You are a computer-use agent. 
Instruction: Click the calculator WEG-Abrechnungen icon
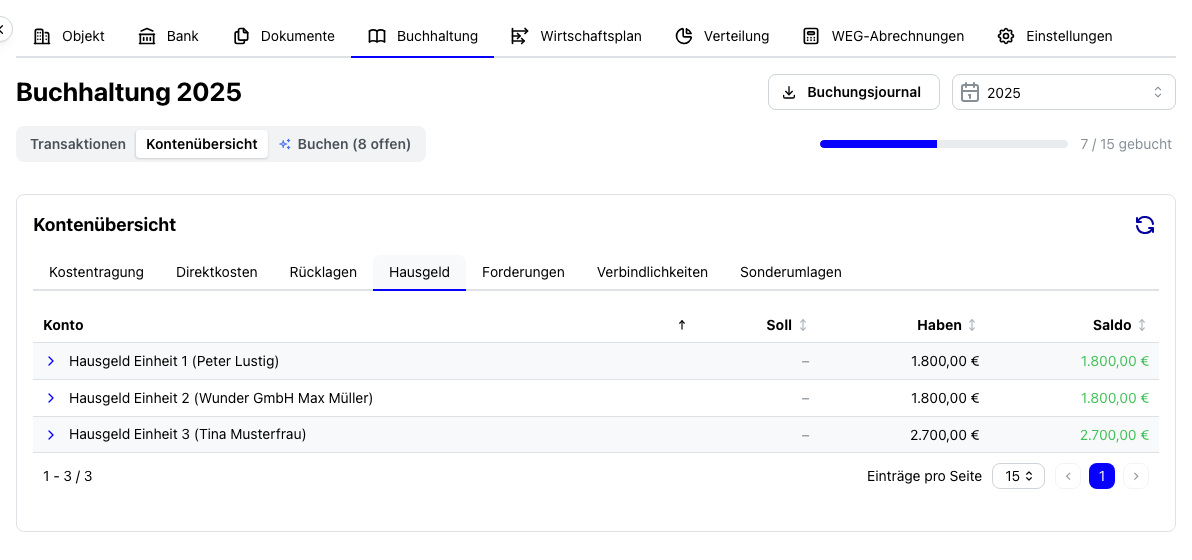pos(811,36)
